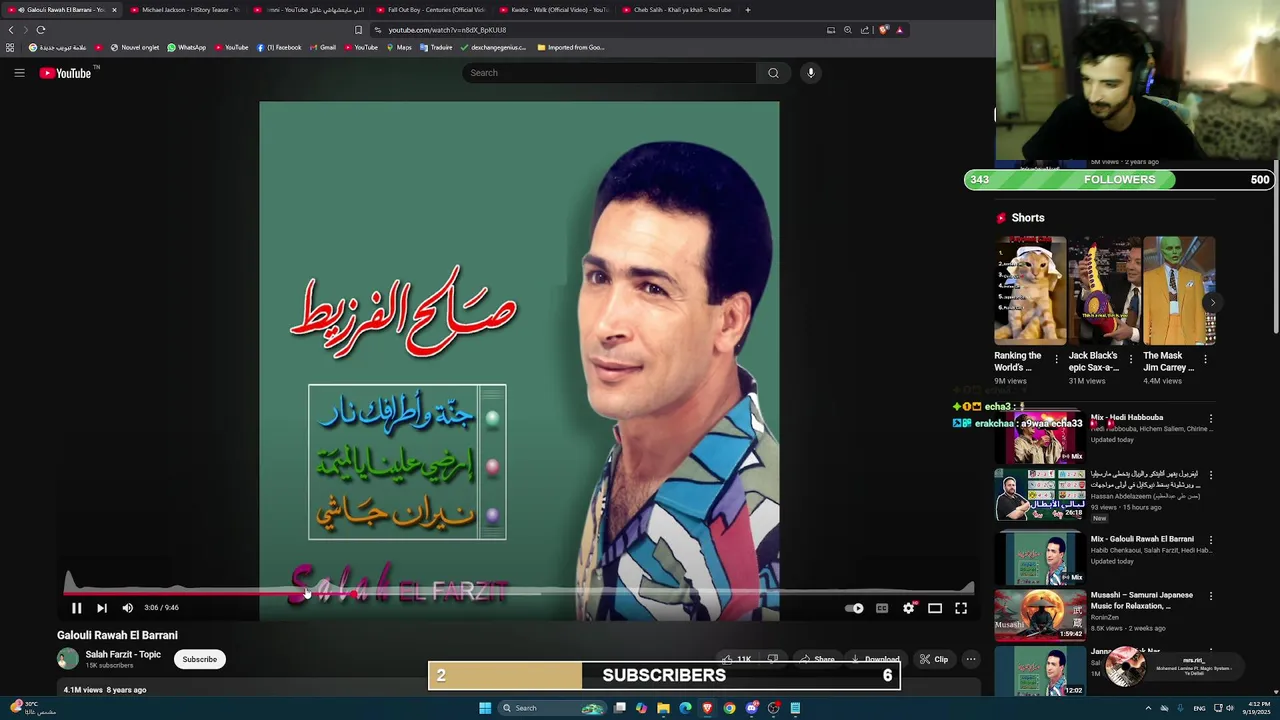The image size is (1280, 720).
Task: Open the apps grid in bookmarks bar
Action: [x=10, y=47]
